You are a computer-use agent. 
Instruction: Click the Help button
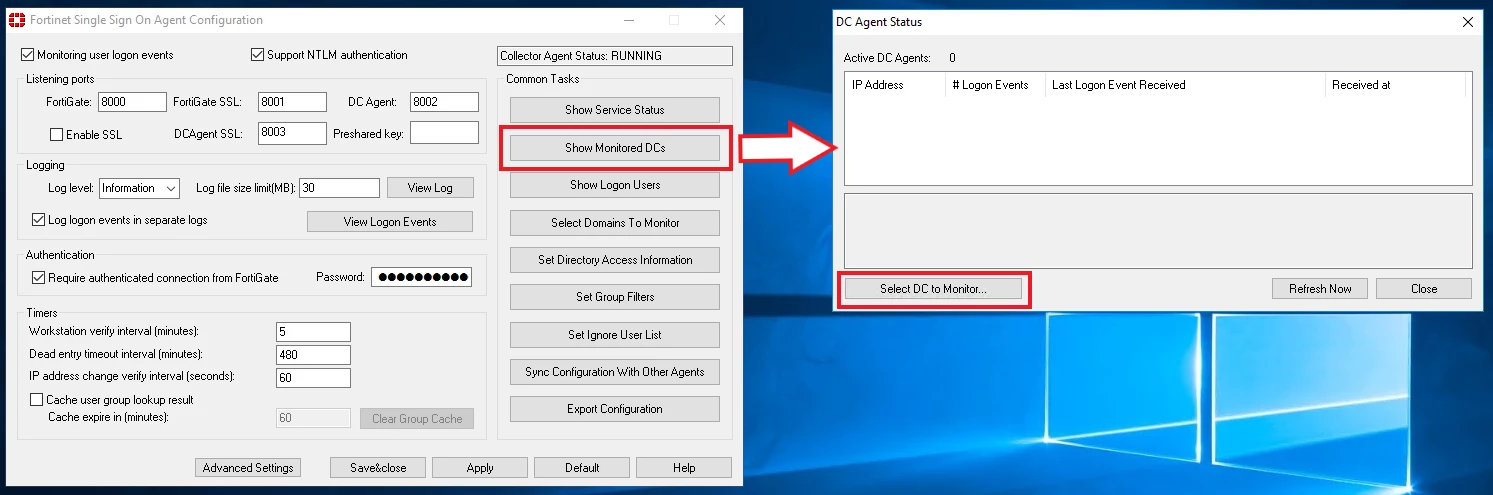point(684,468)
